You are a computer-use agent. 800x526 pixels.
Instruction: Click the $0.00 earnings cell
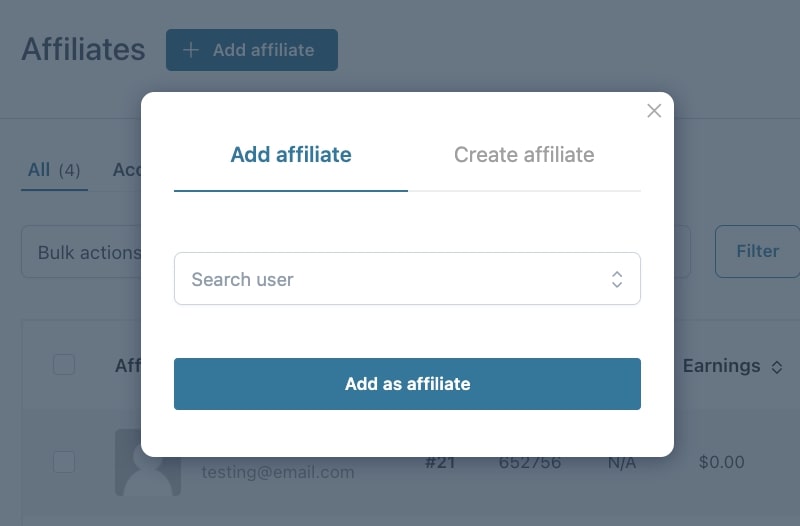[721, 462]
